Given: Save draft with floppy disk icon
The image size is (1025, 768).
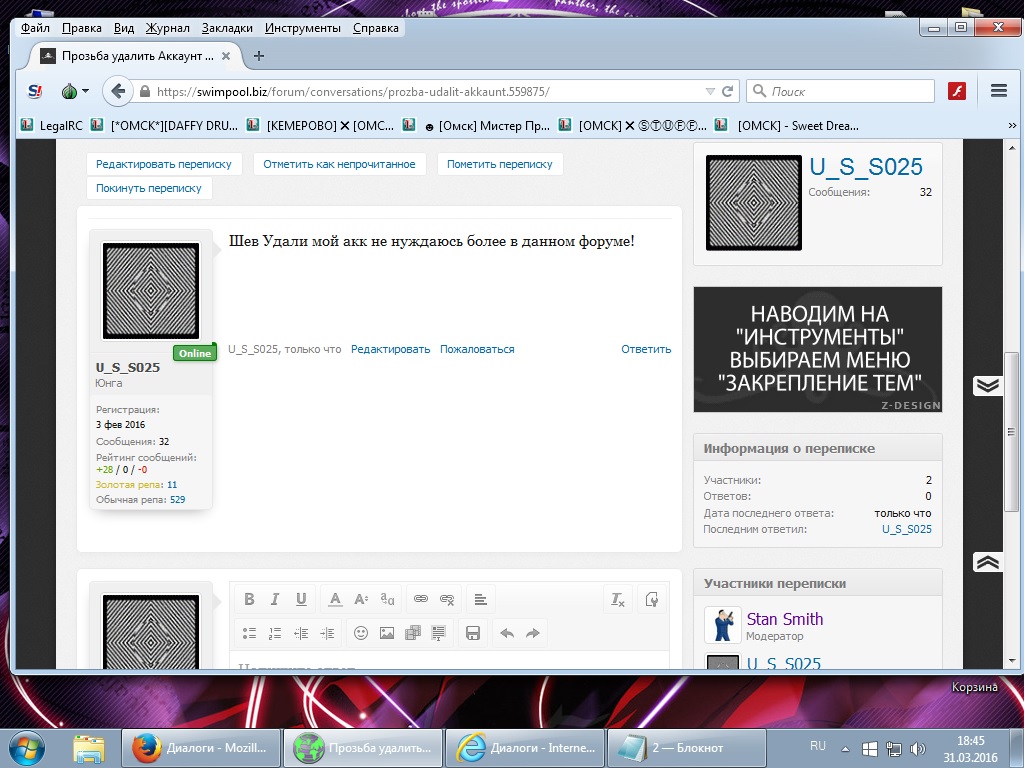Looking at the screenshot, I should point(473,633).
